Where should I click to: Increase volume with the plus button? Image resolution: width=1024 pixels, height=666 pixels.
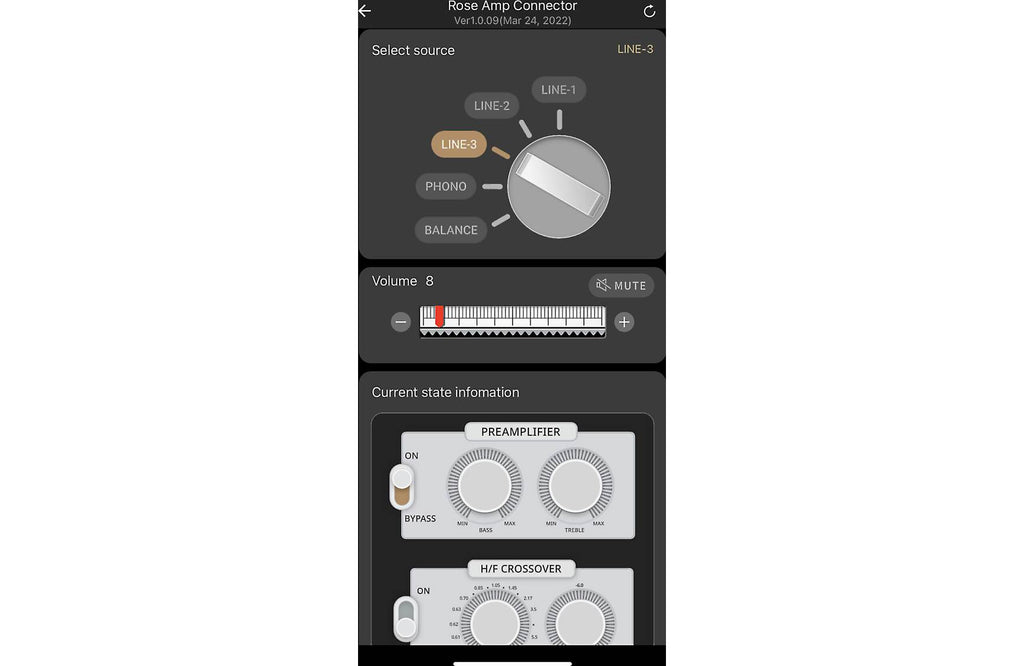[x=624, y=322]
